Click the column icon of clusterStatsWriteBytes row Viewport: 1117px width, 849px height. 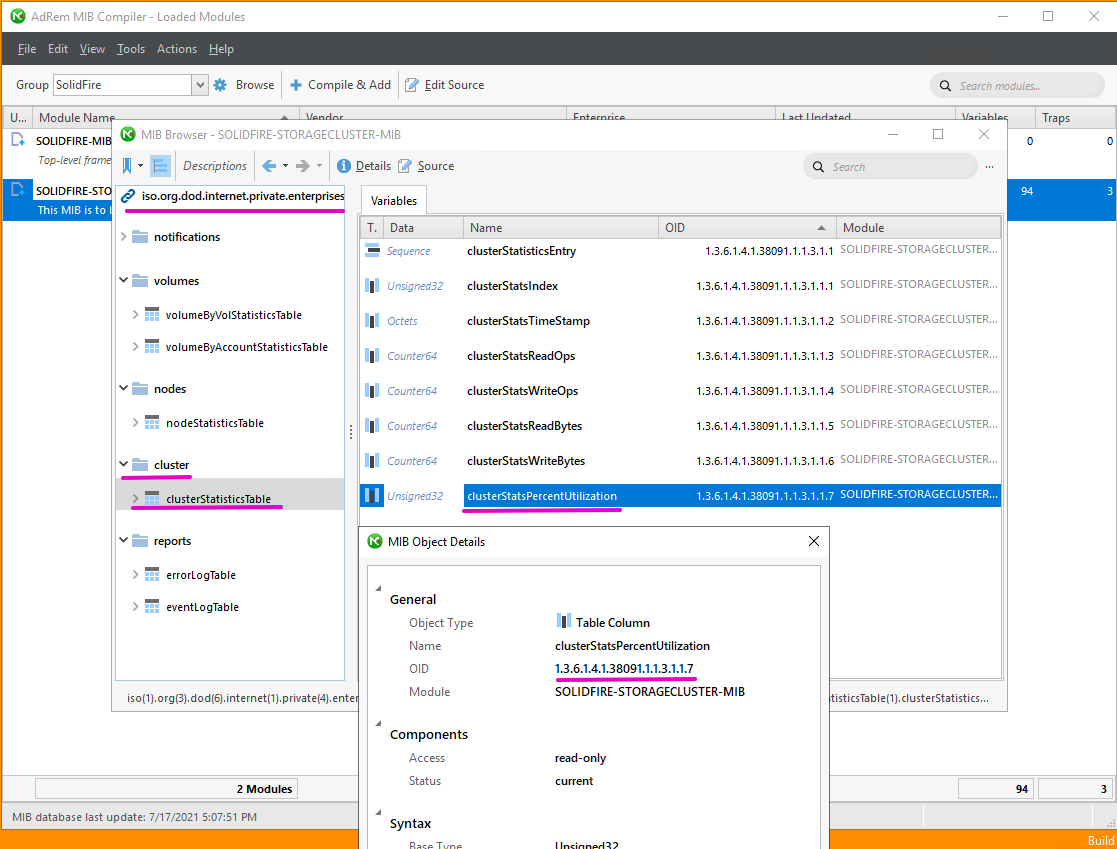372,460
